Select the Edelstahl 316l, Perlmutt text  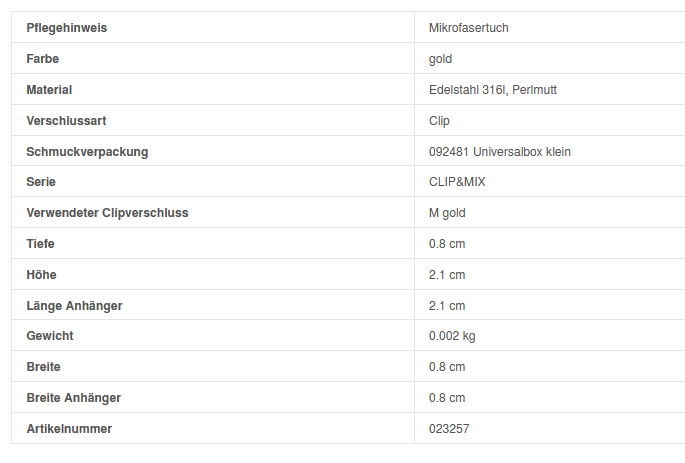(492, 90)
